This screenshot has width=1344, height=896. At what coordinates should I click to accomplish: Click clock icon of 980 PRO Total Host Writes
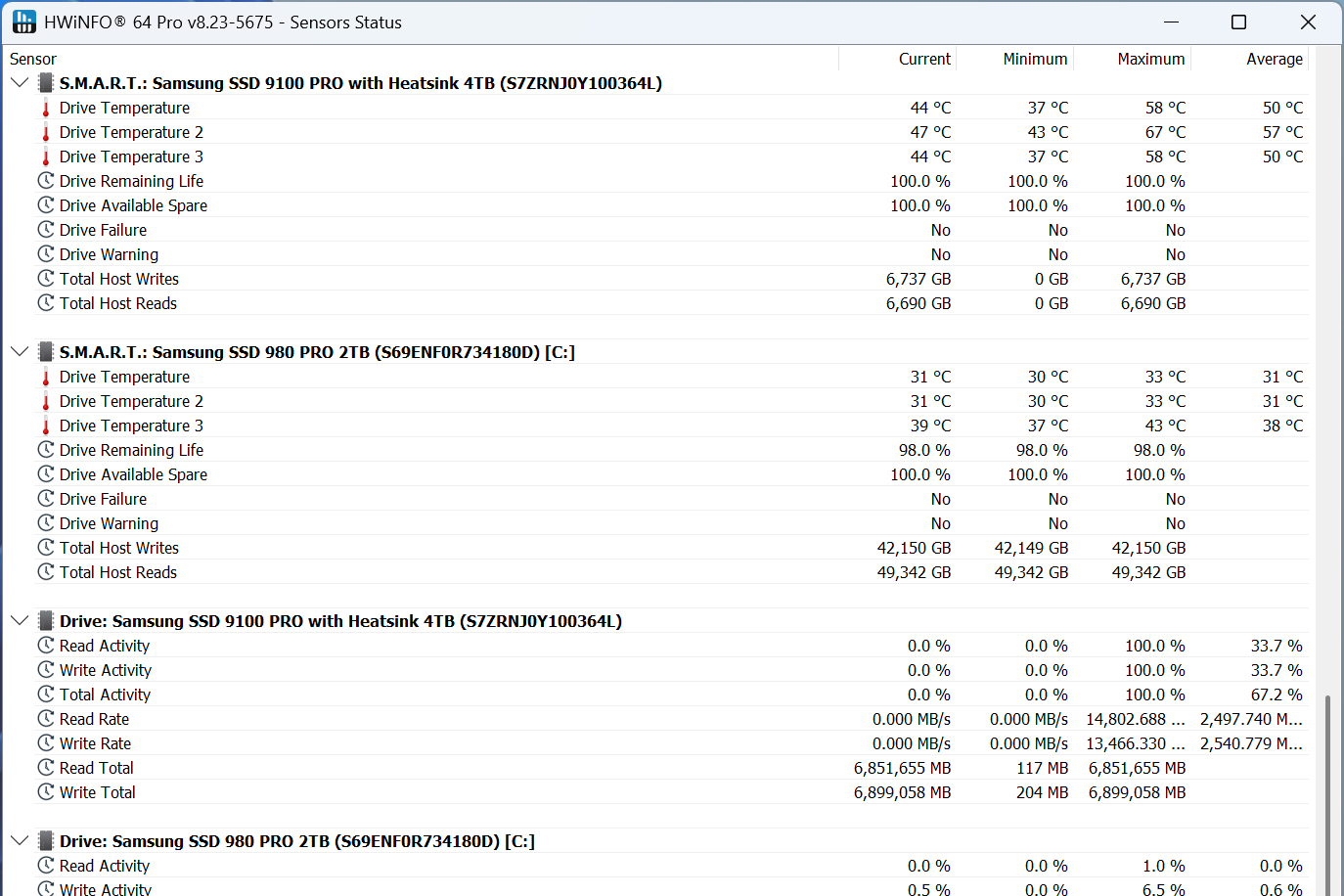coord(45,548)
